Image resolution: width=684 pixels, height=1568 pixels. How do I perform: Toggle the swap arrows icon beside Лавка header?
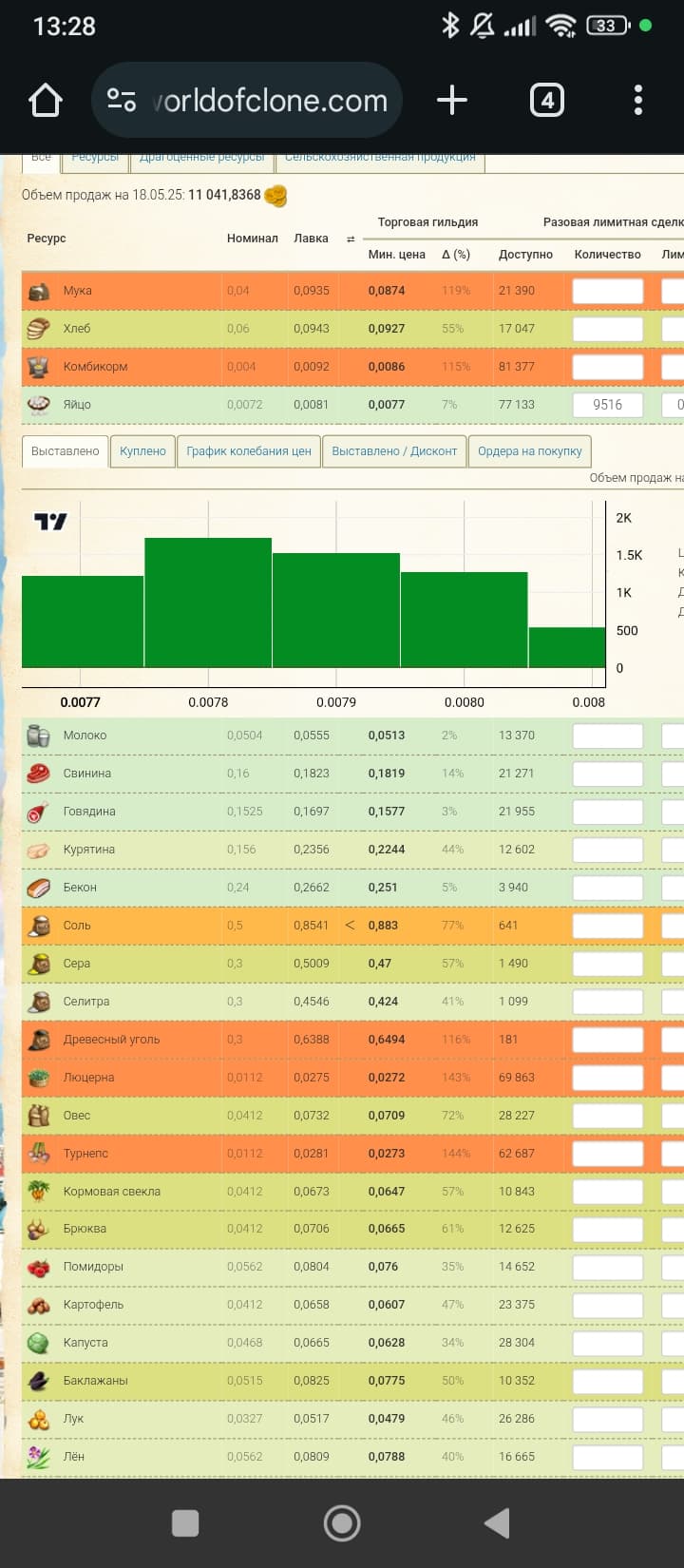tap(351, 239)
